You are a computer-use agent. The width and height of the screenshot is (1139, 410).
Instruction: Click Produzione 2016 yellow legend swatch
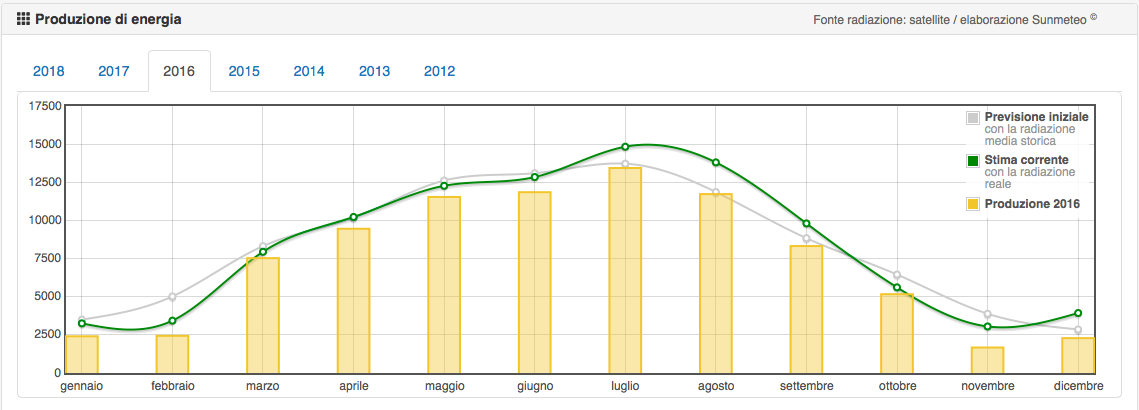point(973,205)
